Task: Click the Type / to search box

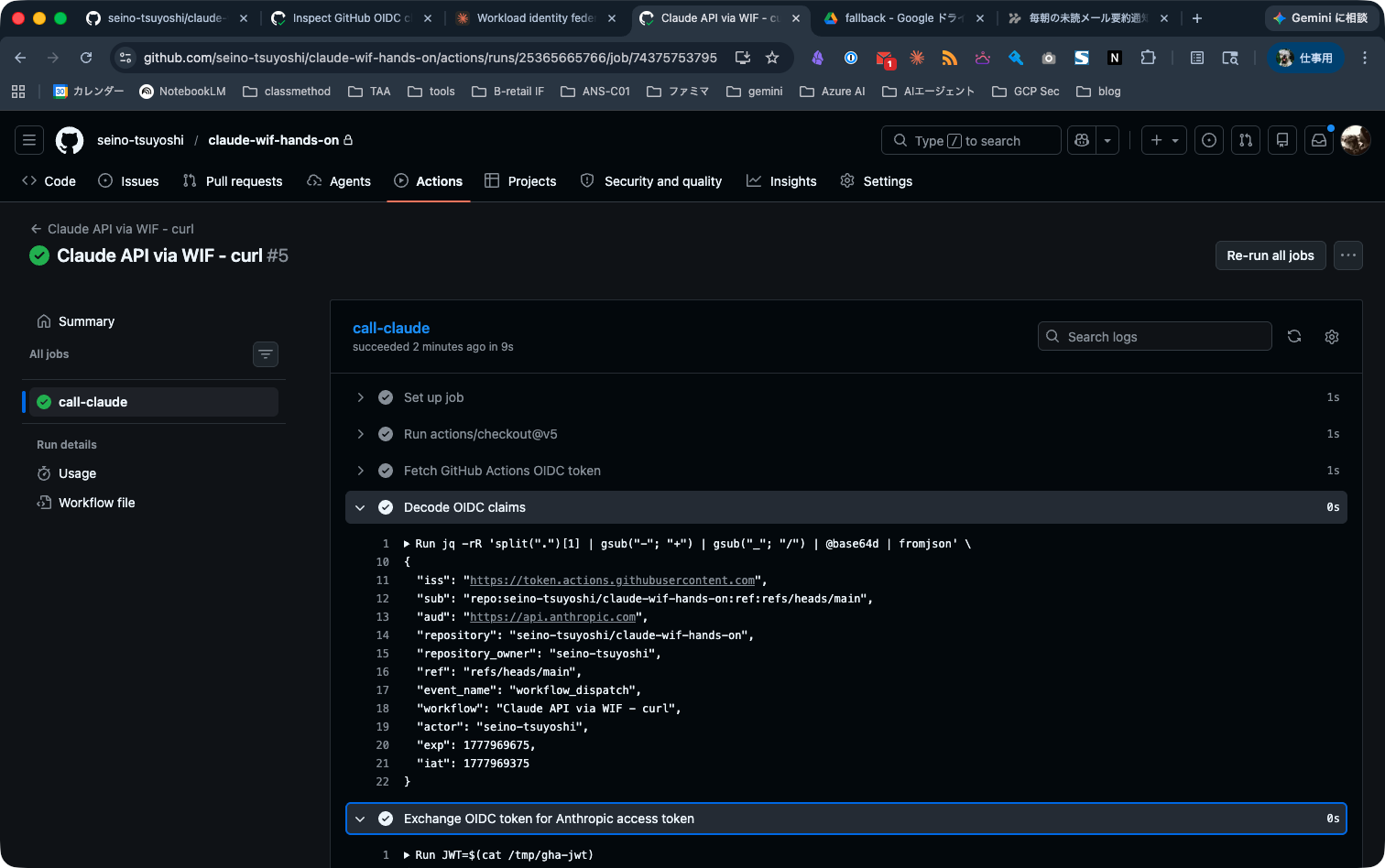Action: point(971,140)
